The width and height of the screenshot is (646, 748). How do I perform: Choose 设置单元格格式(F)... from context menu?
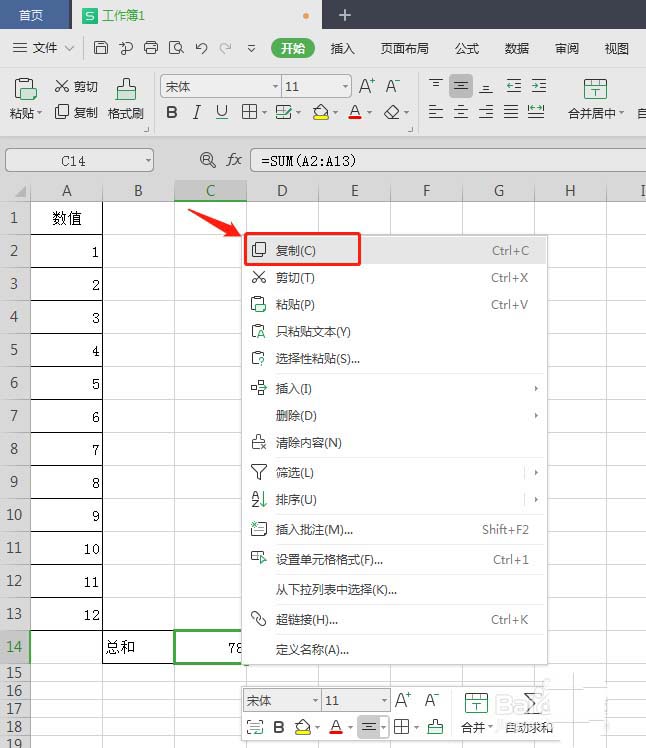point(329,560)
